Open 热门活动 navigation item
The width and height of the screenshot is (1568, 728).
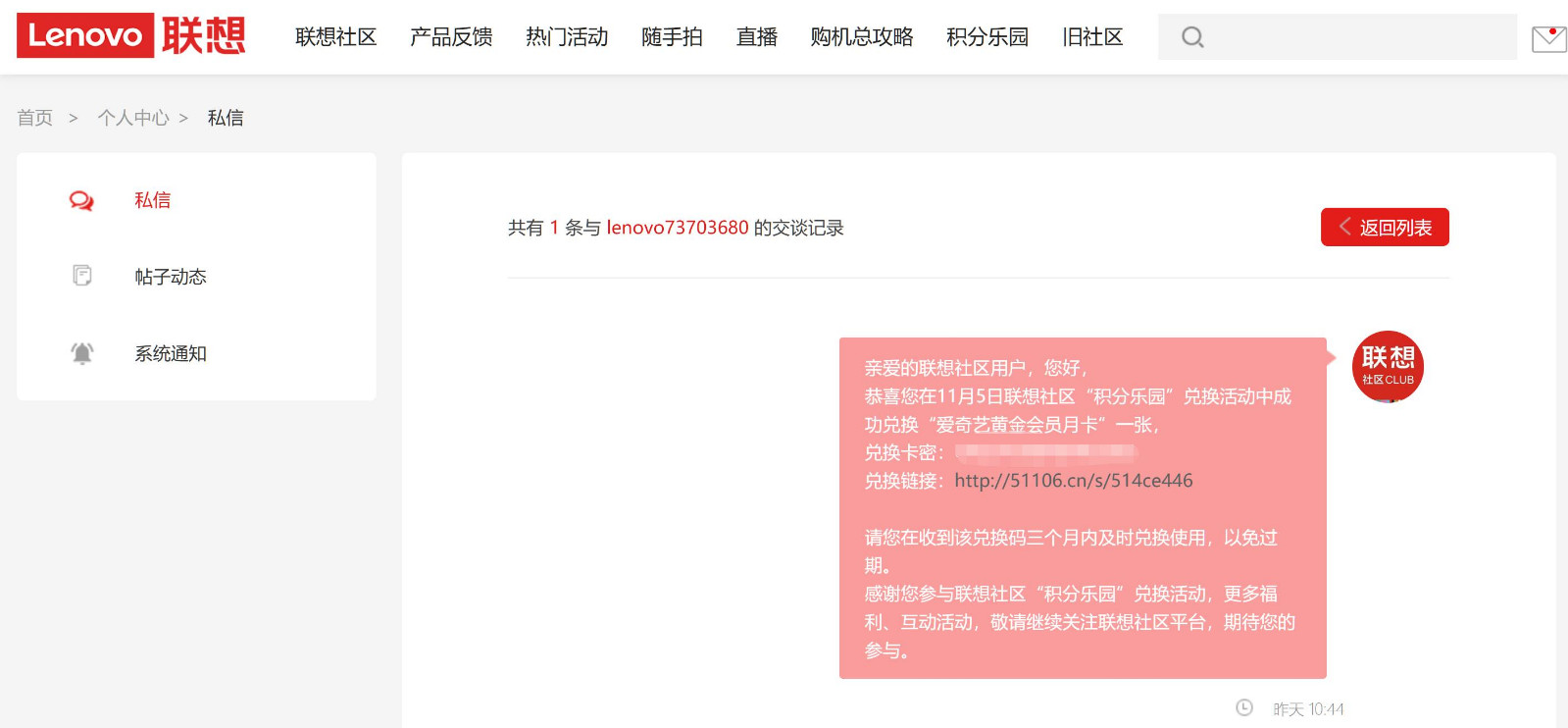pos(567,37)
